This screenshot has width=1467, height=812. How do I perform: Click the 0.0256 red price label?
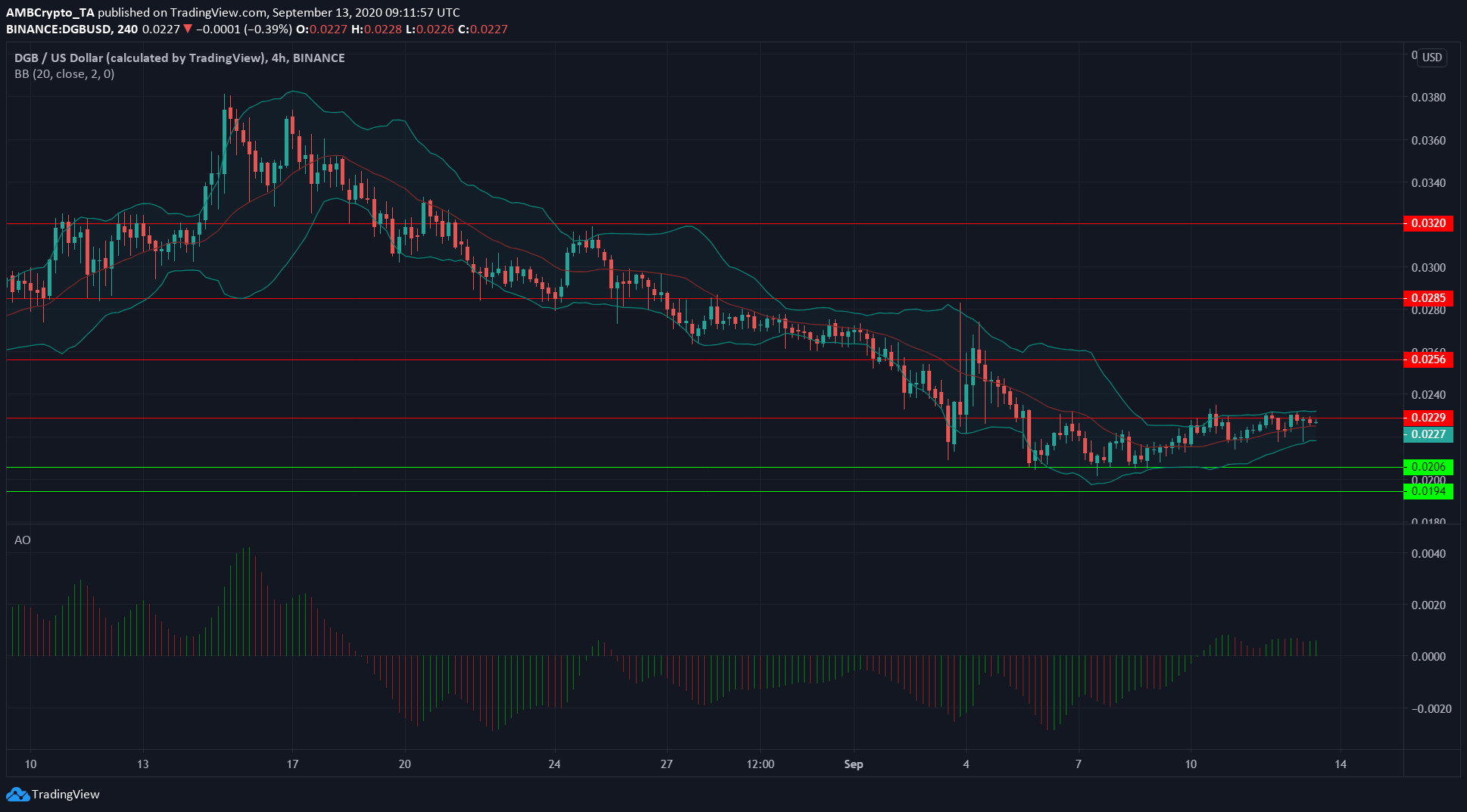pos(1428,359)
